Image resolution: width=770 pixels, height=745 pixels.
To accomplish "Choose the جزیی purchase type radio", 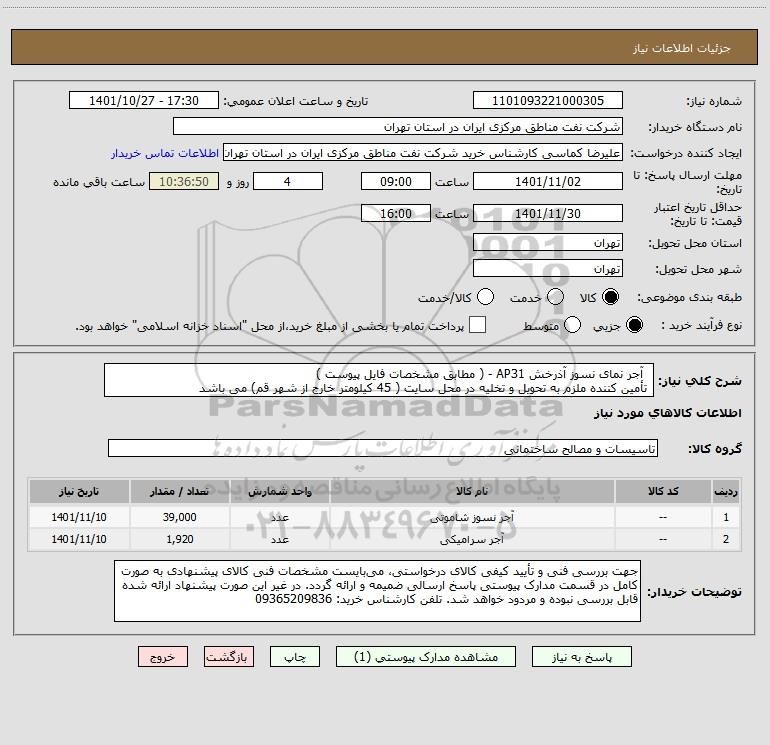I will pyautogui.click(x=634, y=325).
